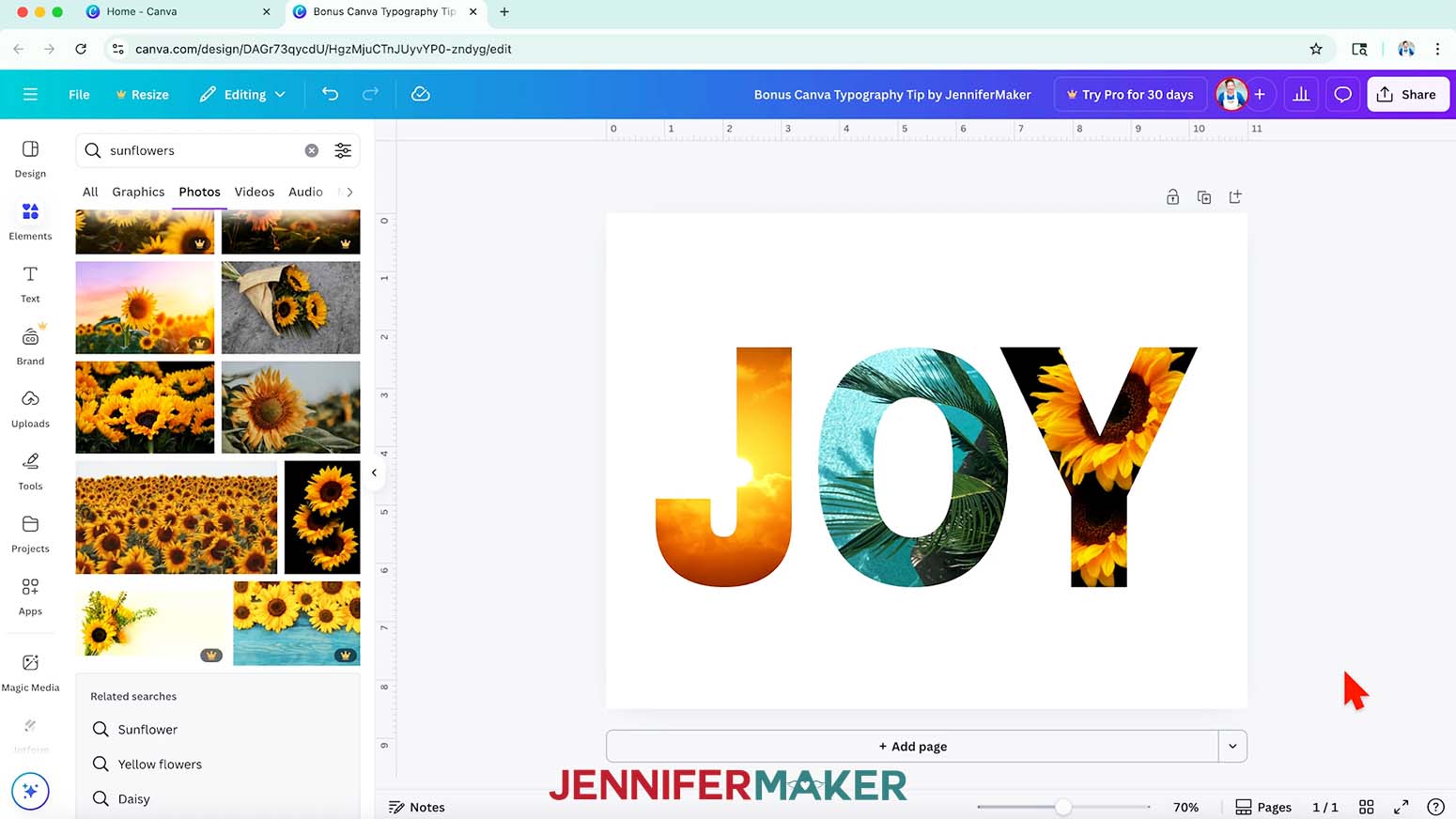Click the zoom slider handle
The width and height of the screenshot is (1456, 819).
(1063, 807)
